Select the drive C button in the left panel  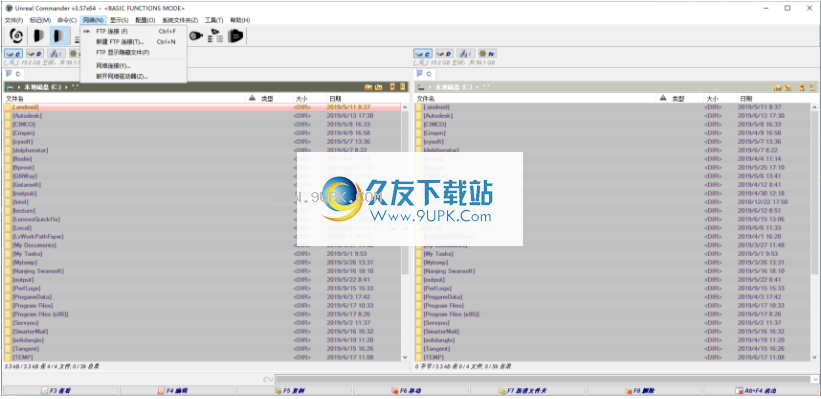[14, 53]
